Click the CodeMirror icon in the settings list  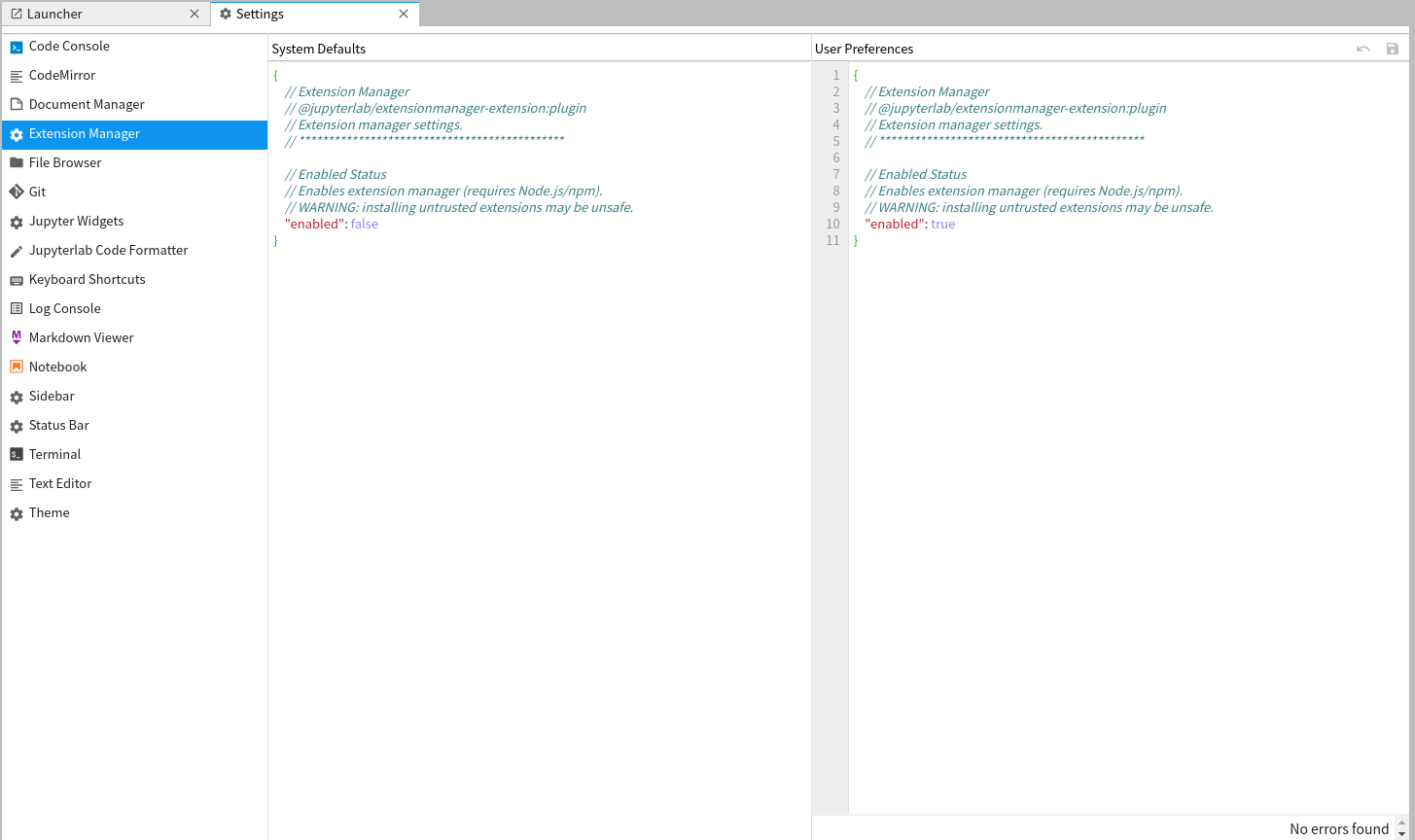pyautogui.click(x=17, y=76)
